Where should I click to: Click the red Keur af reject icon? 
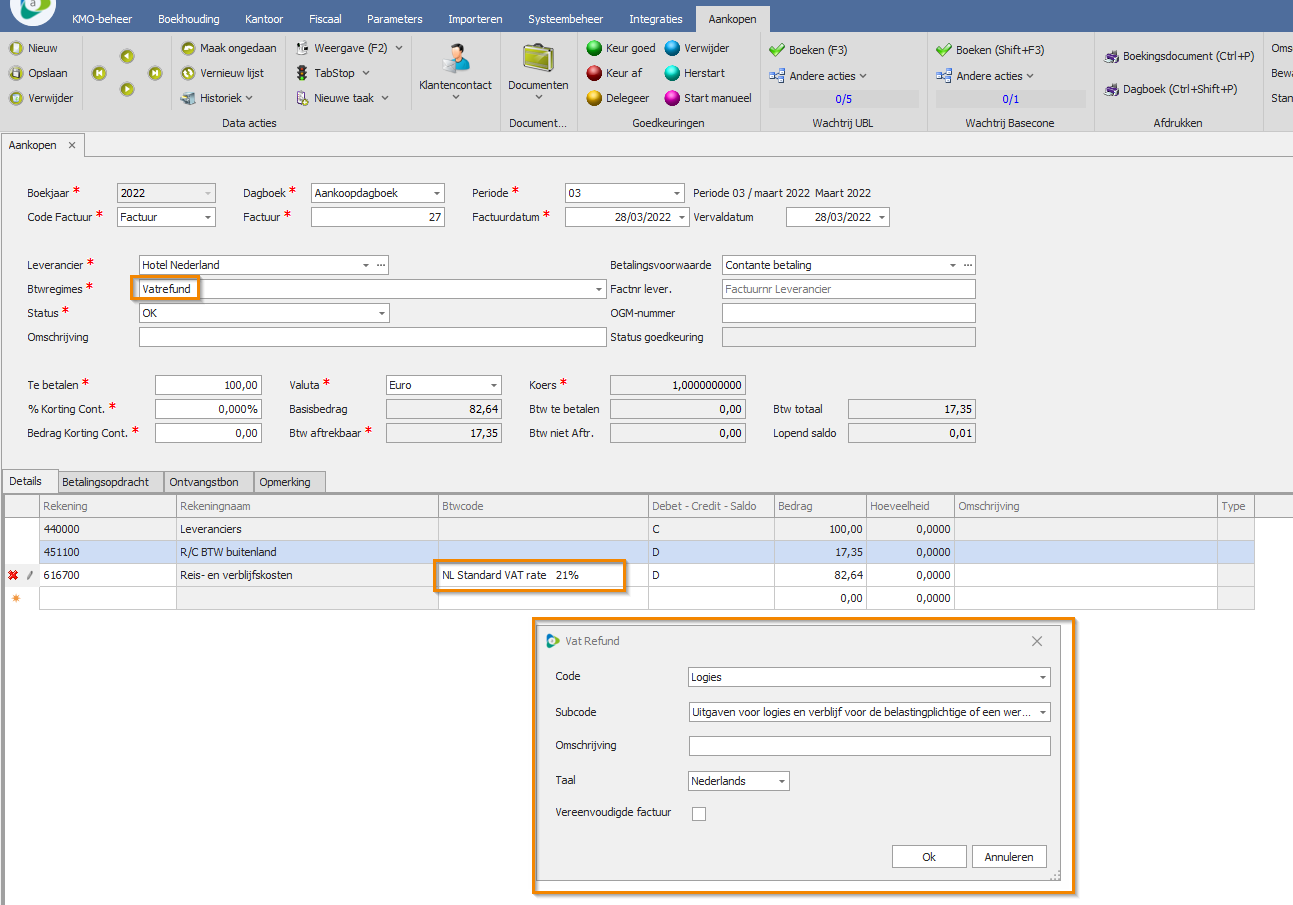click(x=594, y=73)
